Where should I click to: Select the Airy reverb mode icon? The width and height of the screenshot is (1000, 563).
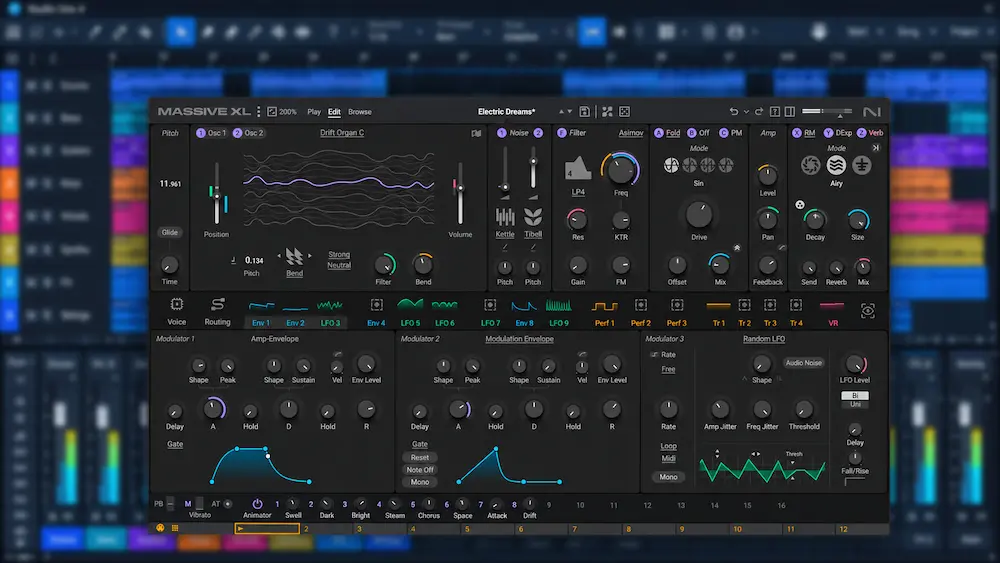(x=836, y=165)
